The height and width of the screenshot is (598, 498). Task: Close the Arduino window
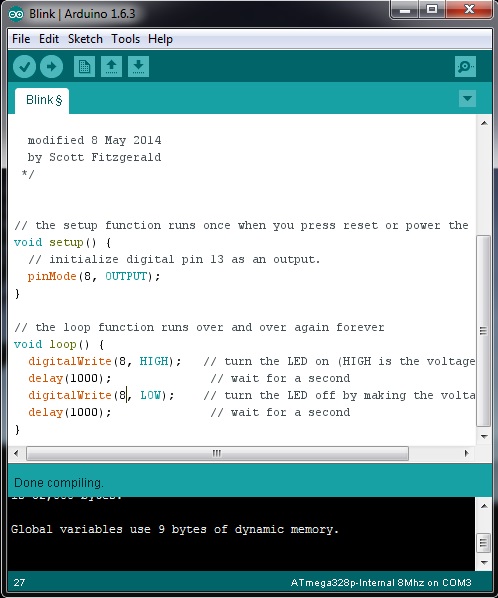tap(469, 10)
